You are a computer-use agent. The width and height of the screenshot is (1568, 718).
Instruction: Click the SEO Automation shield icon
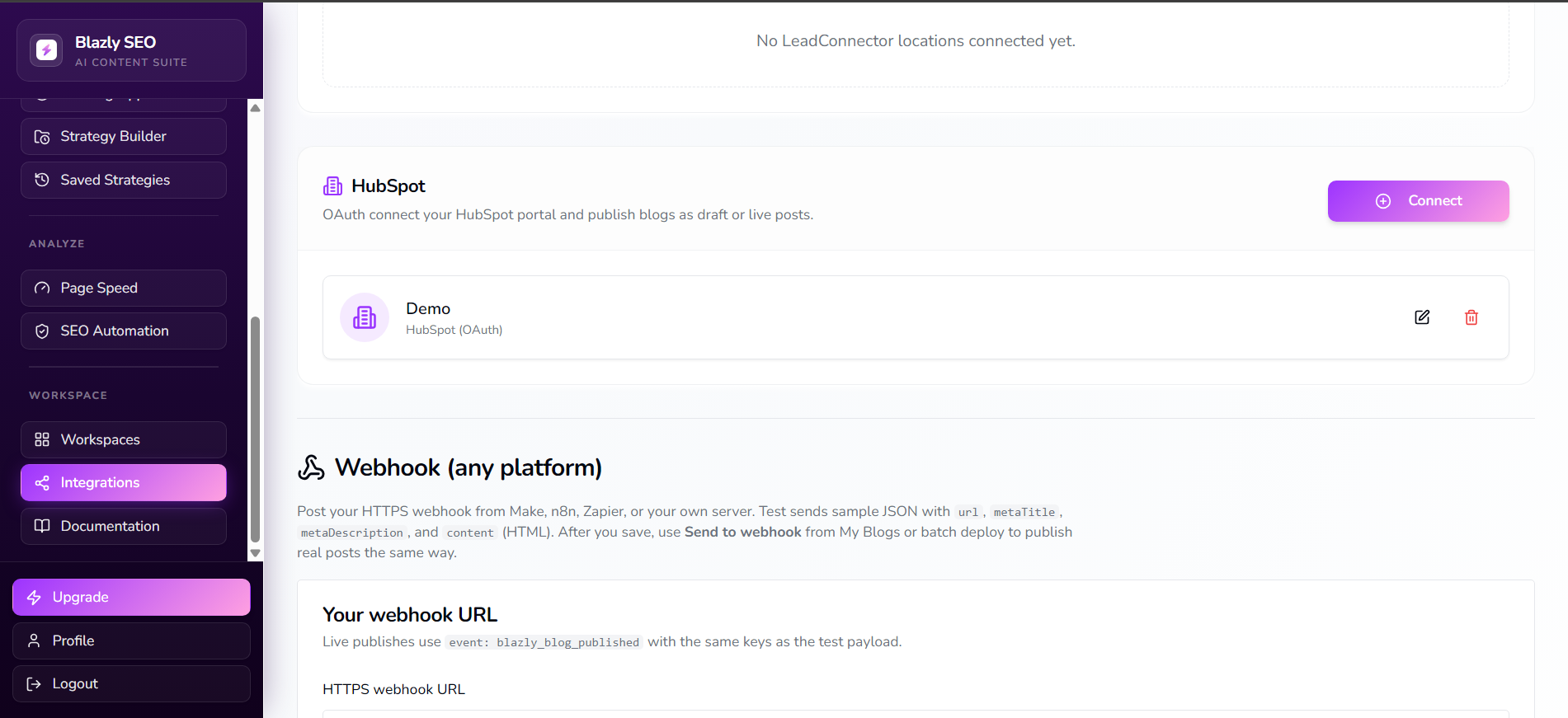coord(42,331)
